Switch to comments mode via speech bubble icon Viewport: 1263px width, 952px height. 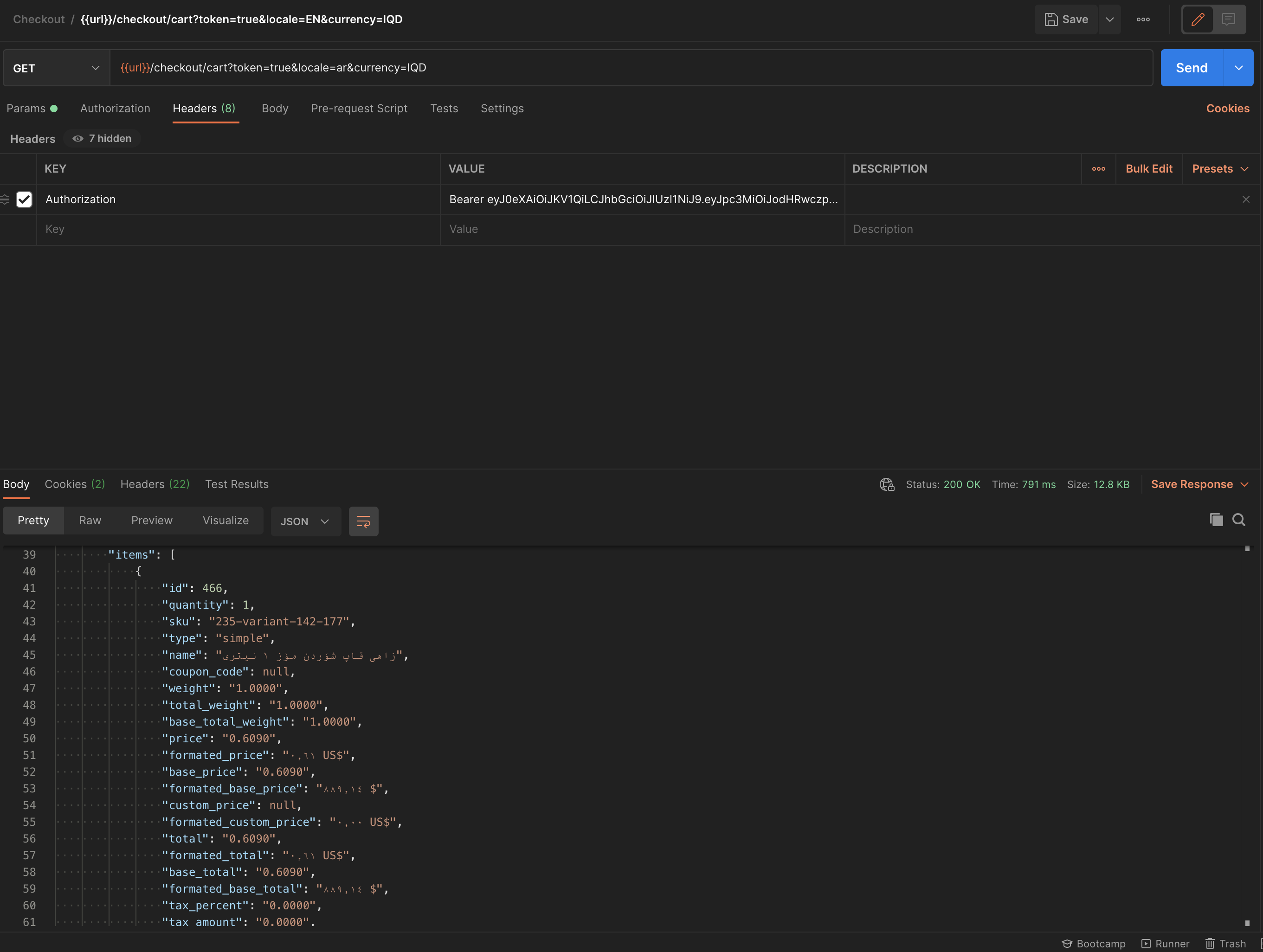tap(1228, 19)
